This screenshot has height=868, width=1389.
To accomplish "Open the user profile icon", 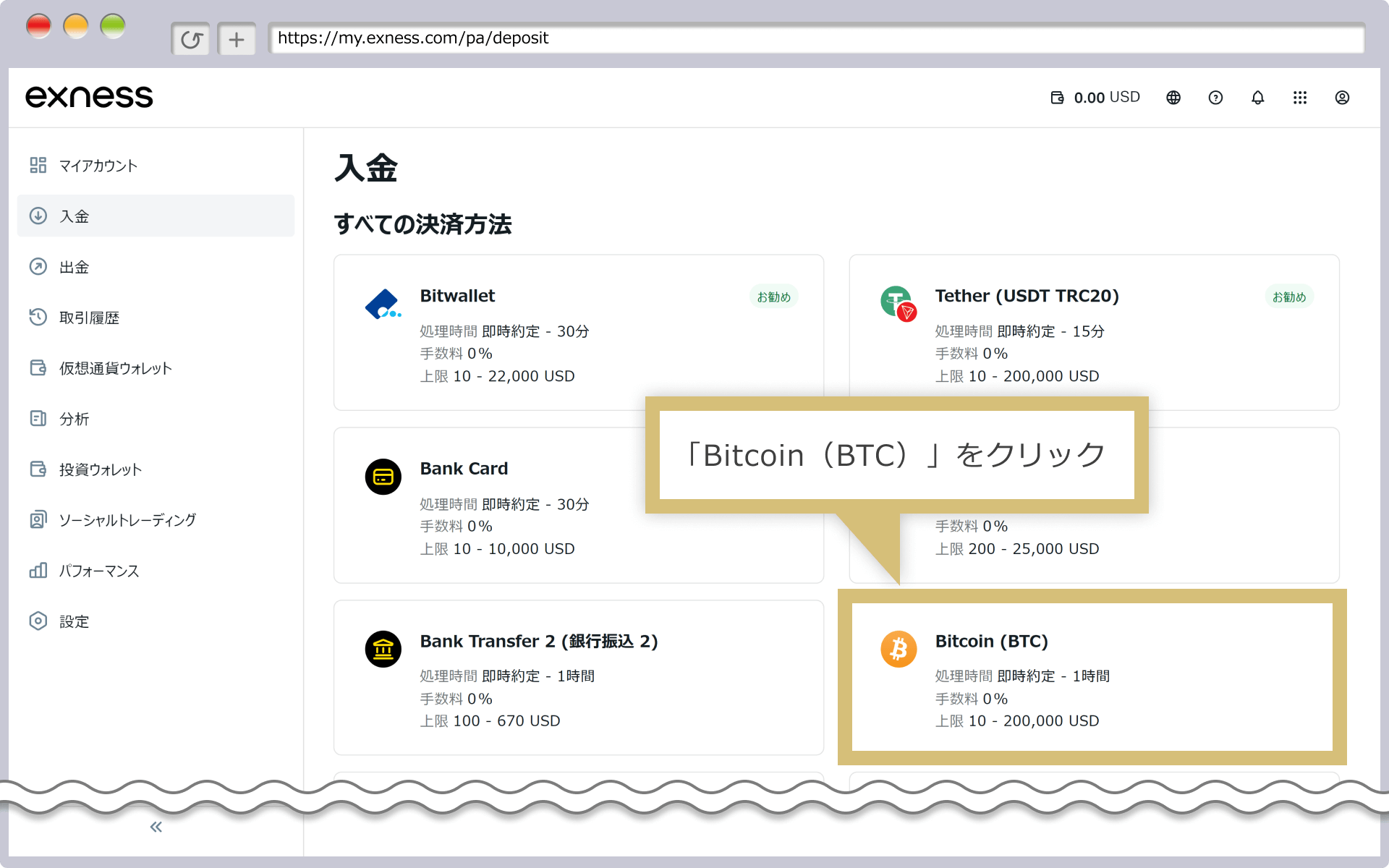I will 1342,98.
